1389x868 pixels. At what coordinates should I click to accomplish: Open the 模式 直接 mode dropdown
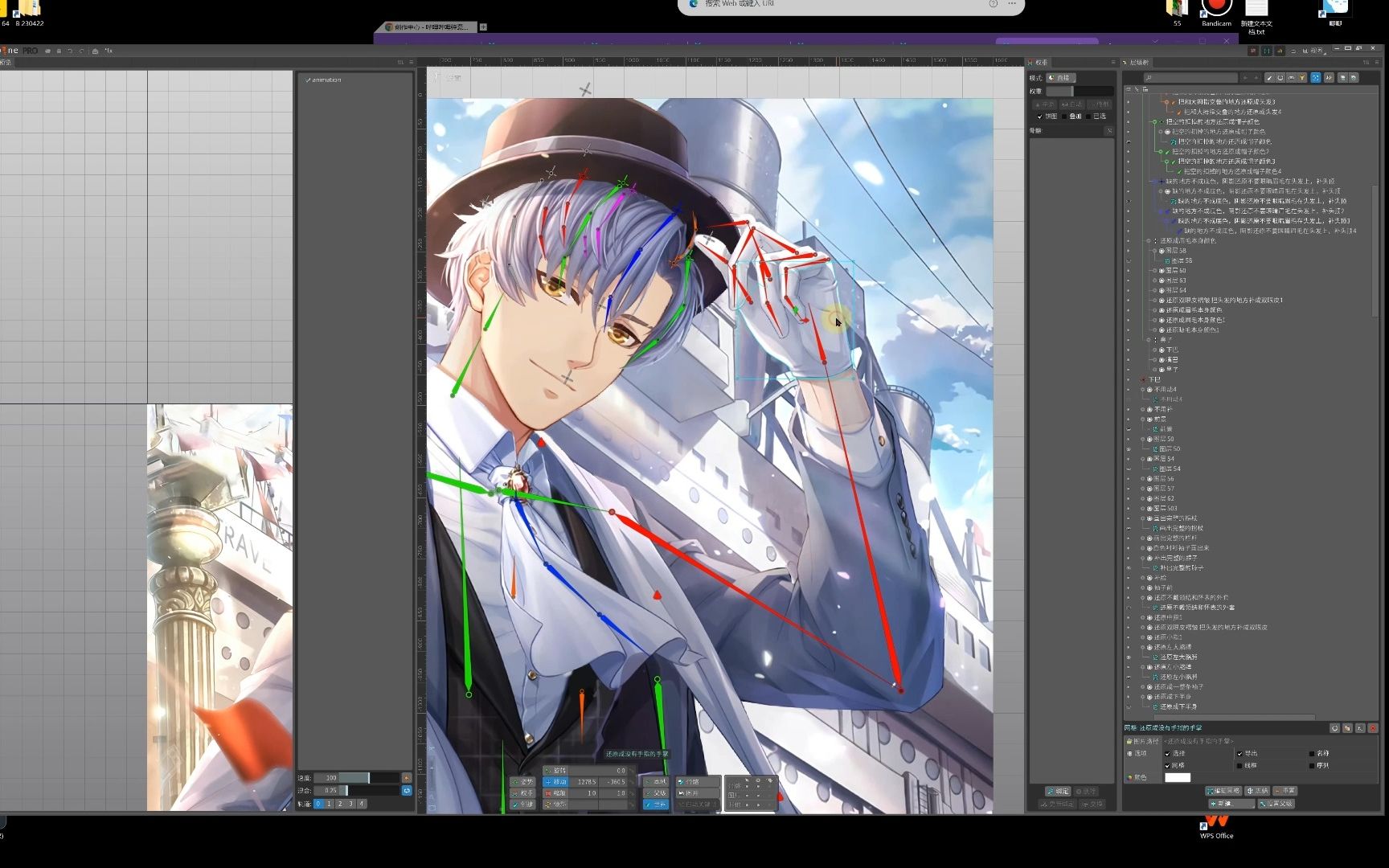pyautogui.click(x=1061, y=78)
